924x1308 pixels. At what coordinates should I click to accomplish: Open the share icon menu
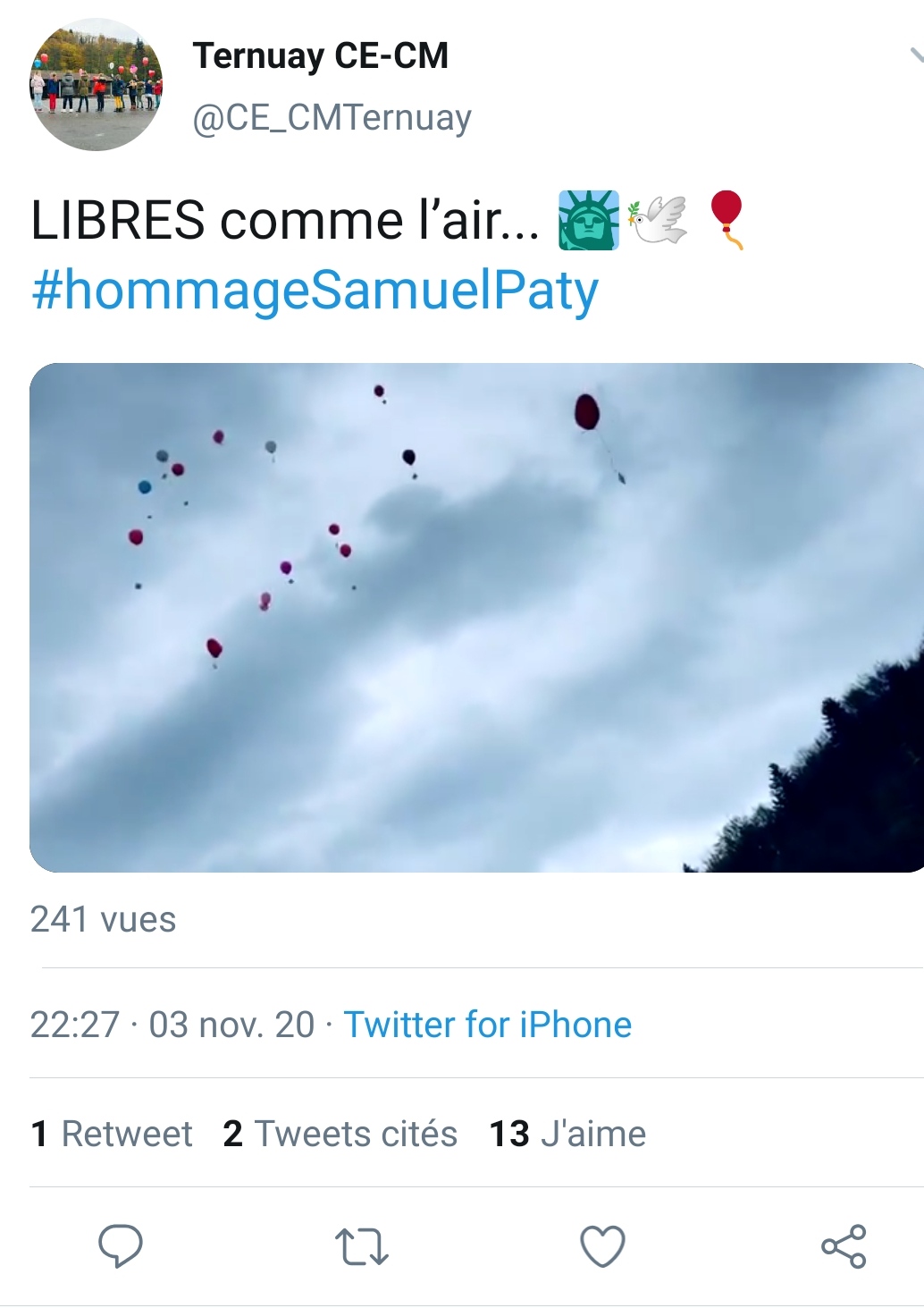point(844,1246)
